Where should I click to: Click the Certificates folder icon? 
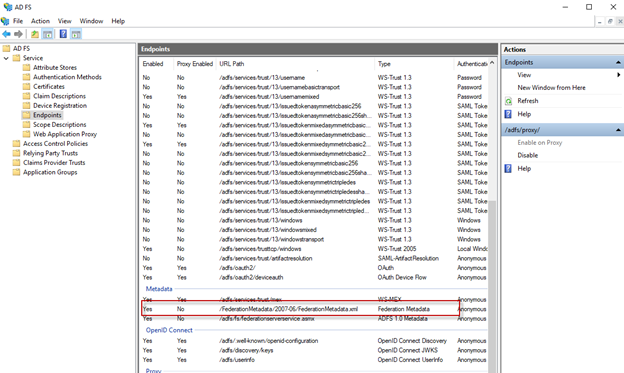pos(27,86)
